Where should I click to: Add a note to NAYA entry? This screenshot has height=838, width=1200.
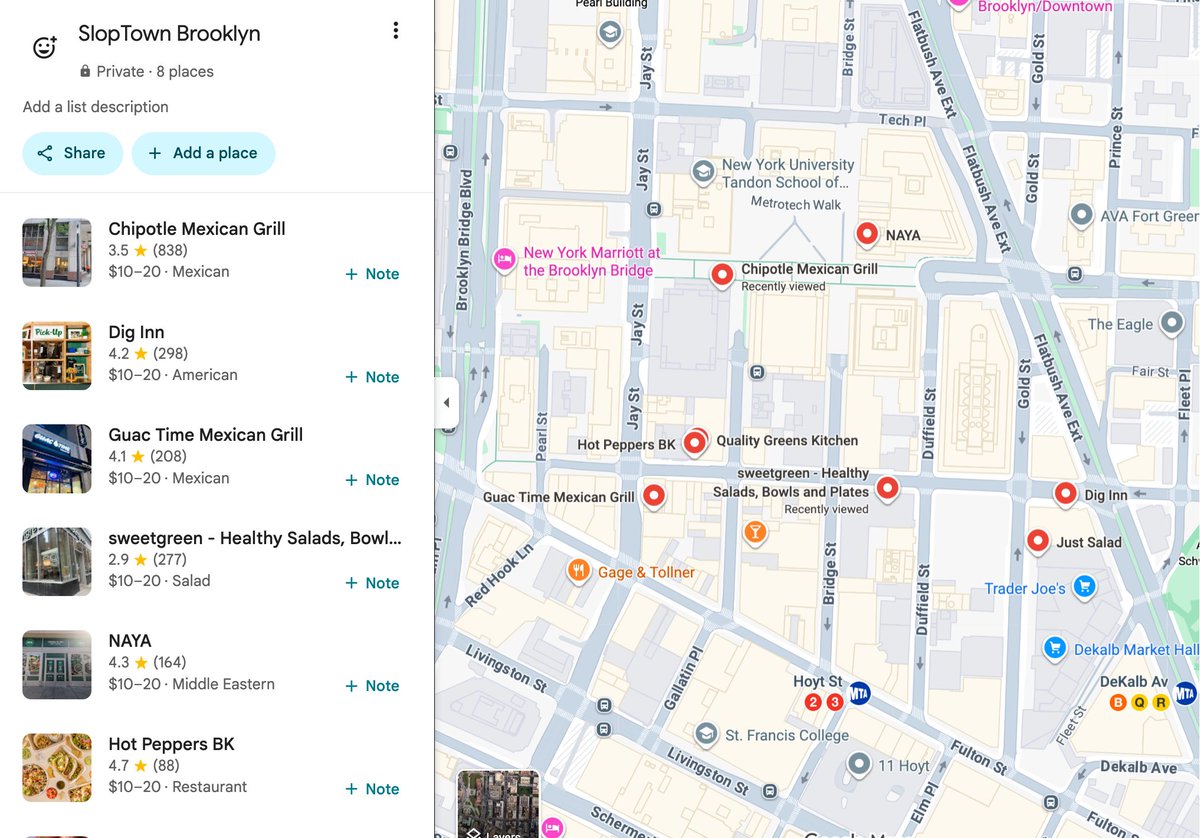tap(372, 686)
